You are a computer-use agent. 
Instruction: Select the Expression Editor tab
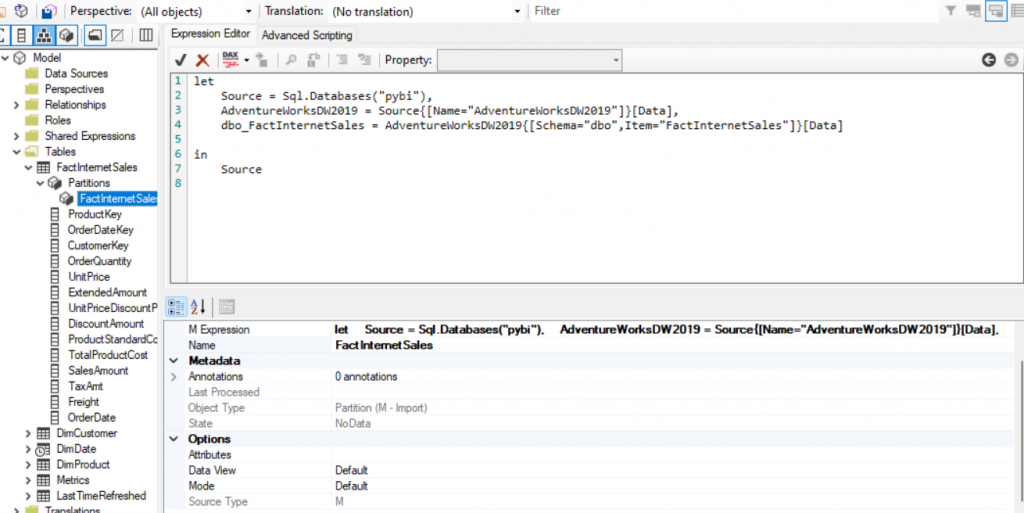[x=210, y=34]
